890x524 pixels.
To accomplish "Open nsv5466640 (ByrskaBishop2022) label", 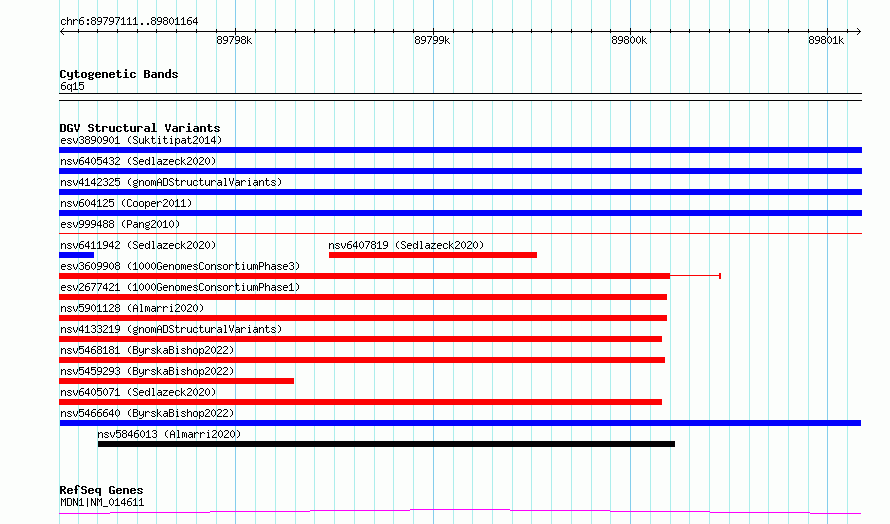I will [147, 413].
